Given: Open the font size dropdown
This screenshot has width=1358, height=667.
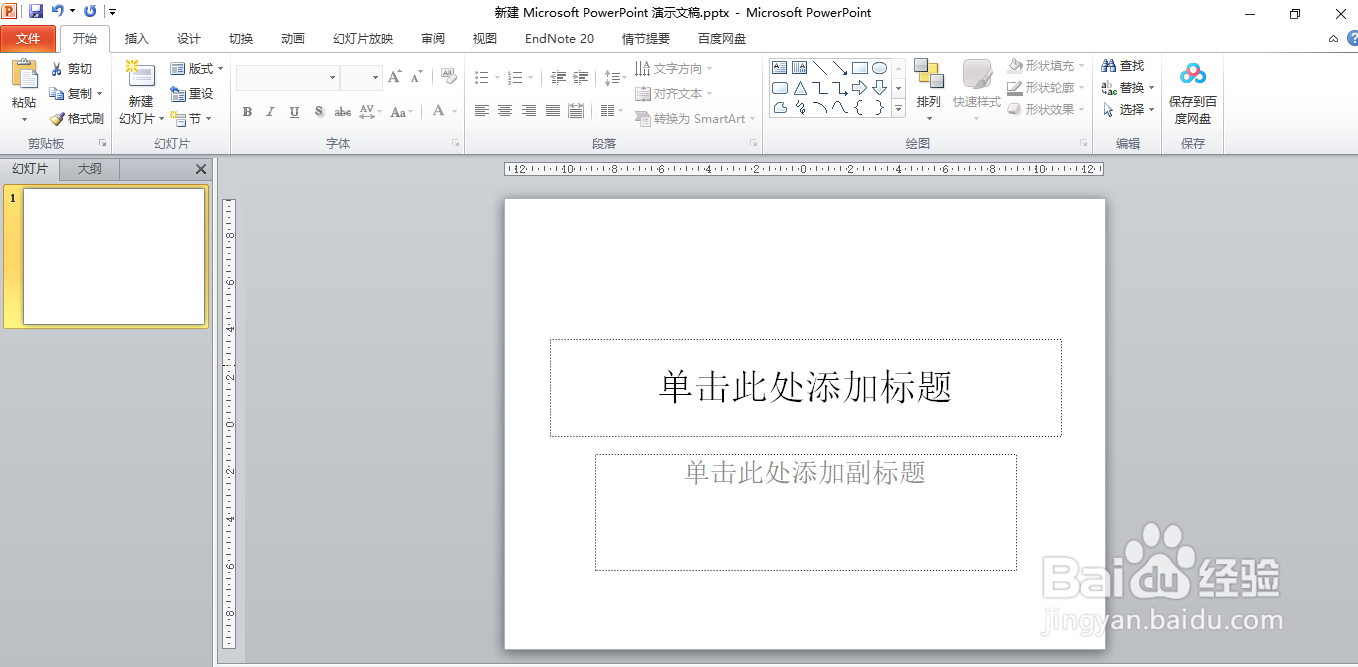Looking at the screenshot, I should (374, 77).
